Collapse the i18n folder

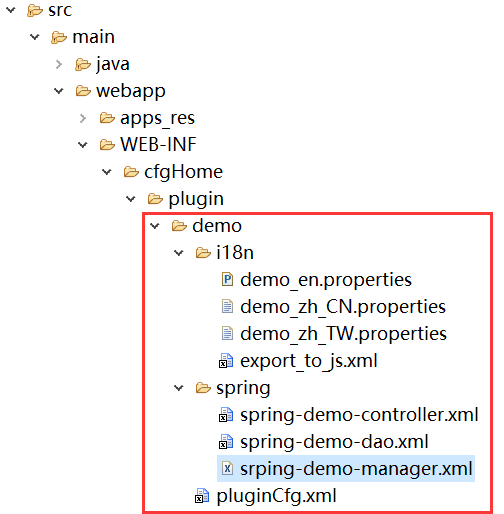pyautogui.click(x=179, y=253)
